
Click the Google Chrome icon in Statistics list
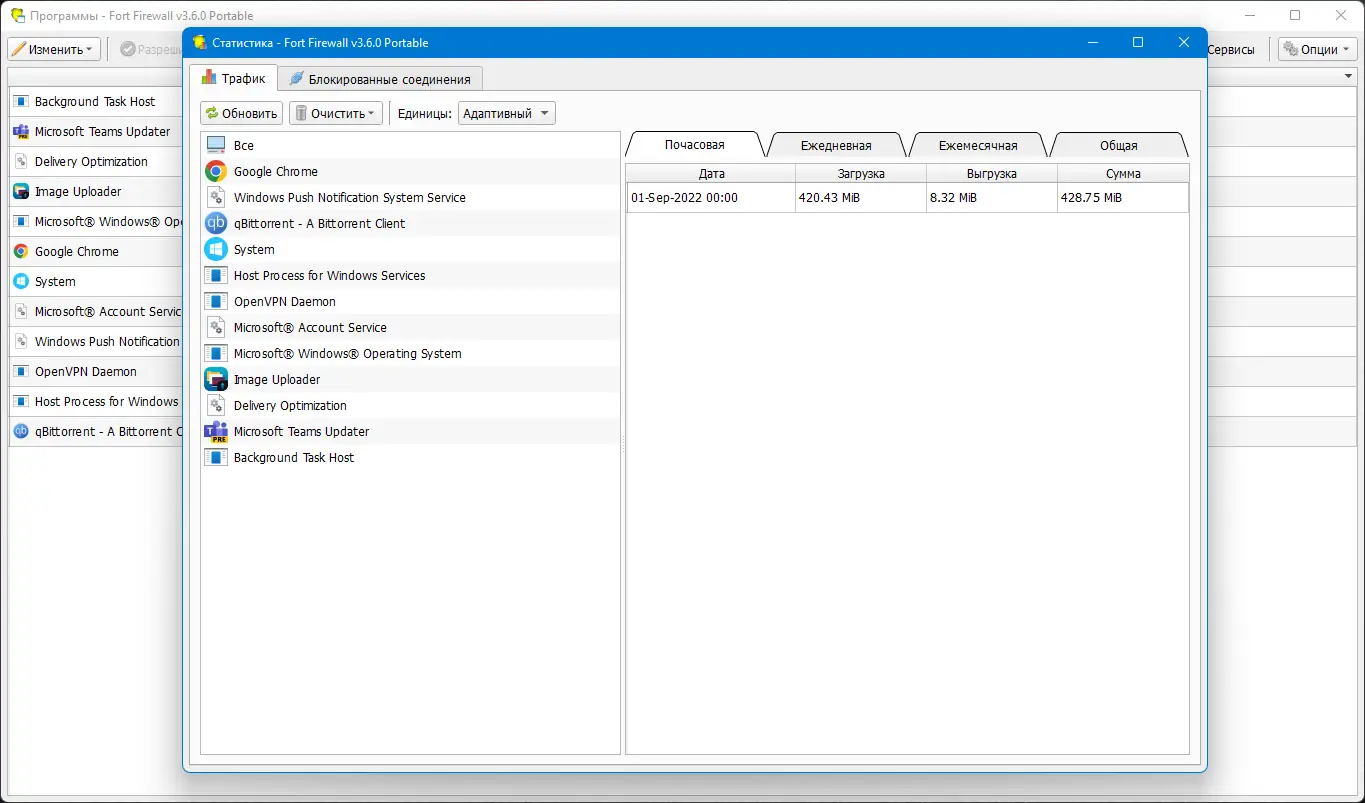216,171
